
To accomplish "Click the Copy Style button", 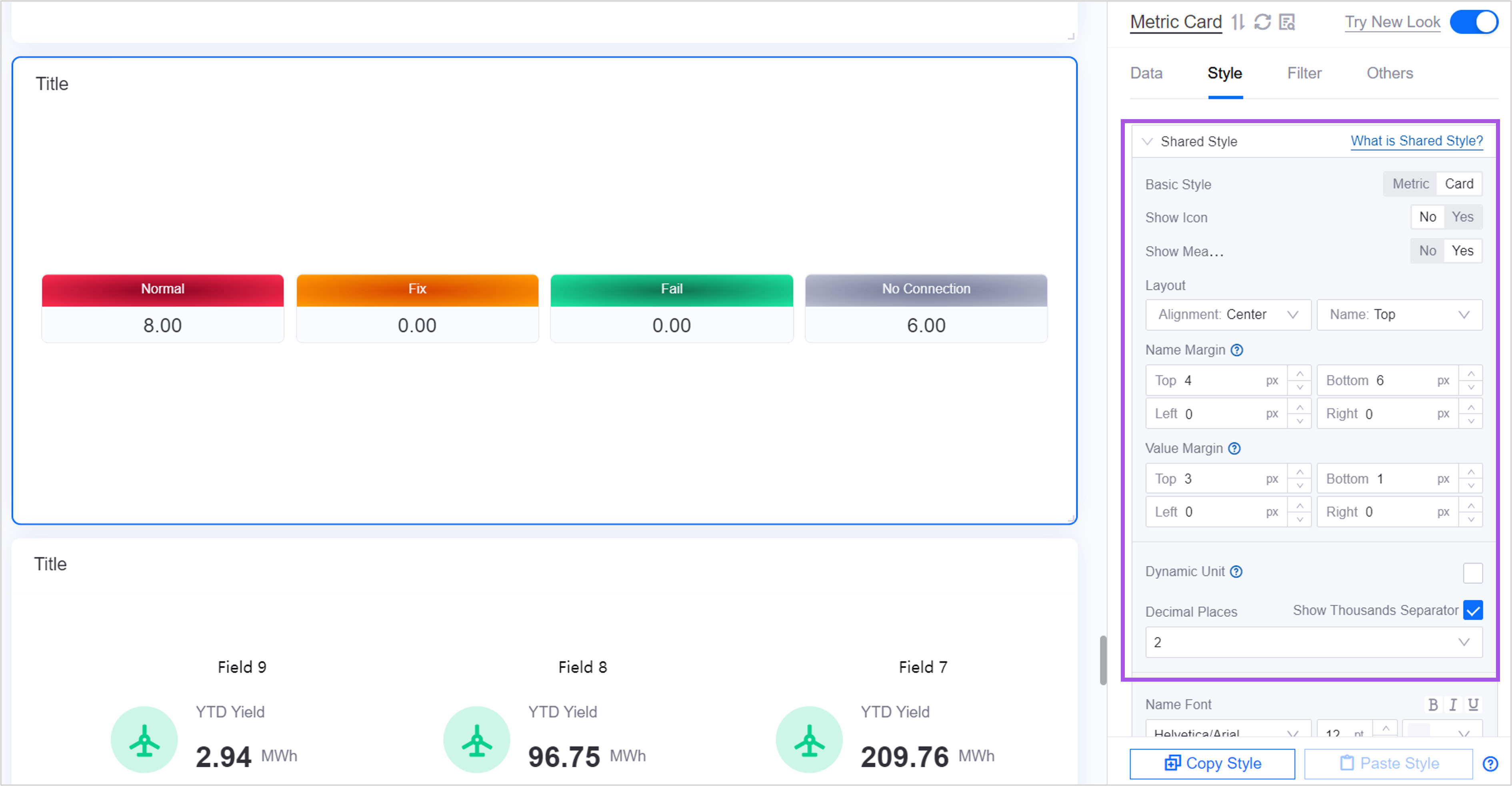I will (1212, 764).
